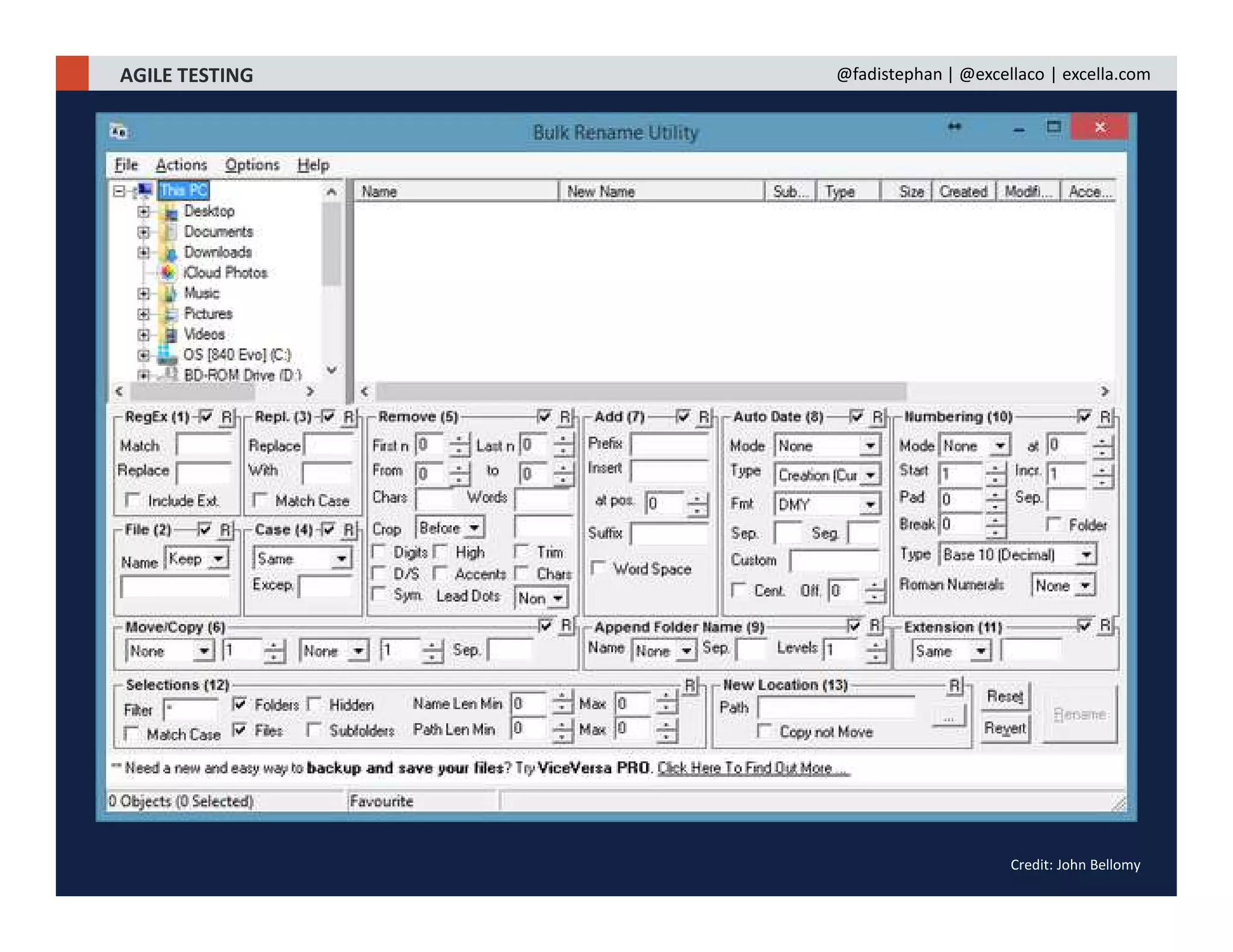This screenshot has height=952, width=1233.
Task: Click the Downloads folder icon
Action: [170, 253]
